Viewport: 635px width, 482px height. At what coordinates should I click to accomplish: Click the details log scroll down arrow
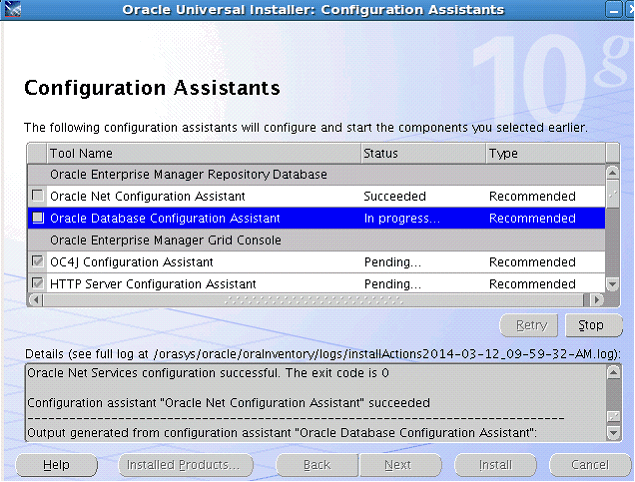(x=613, y=433)
